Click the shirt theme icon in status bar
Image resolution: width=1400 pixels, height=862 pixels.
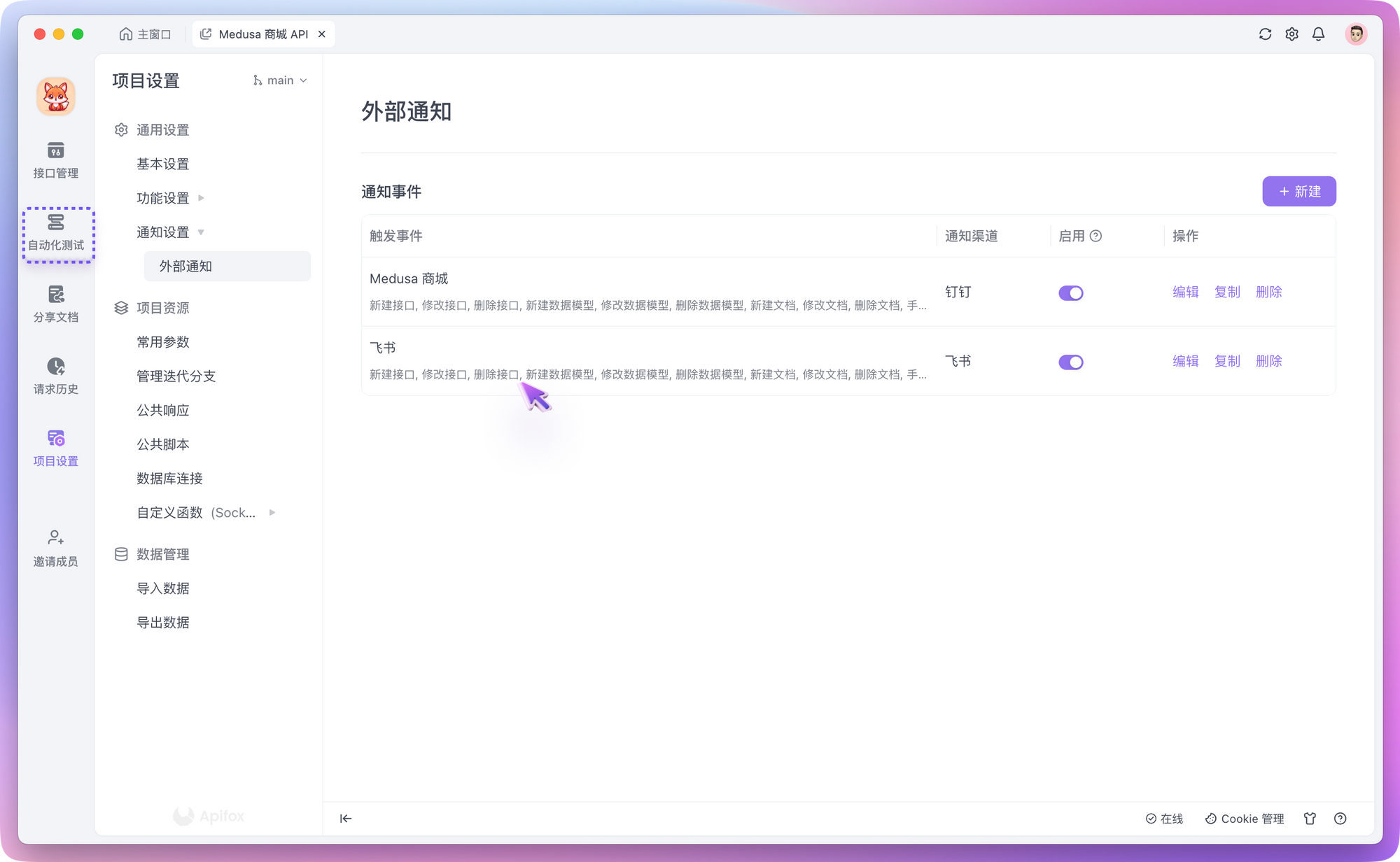(x=1310, y=819)
